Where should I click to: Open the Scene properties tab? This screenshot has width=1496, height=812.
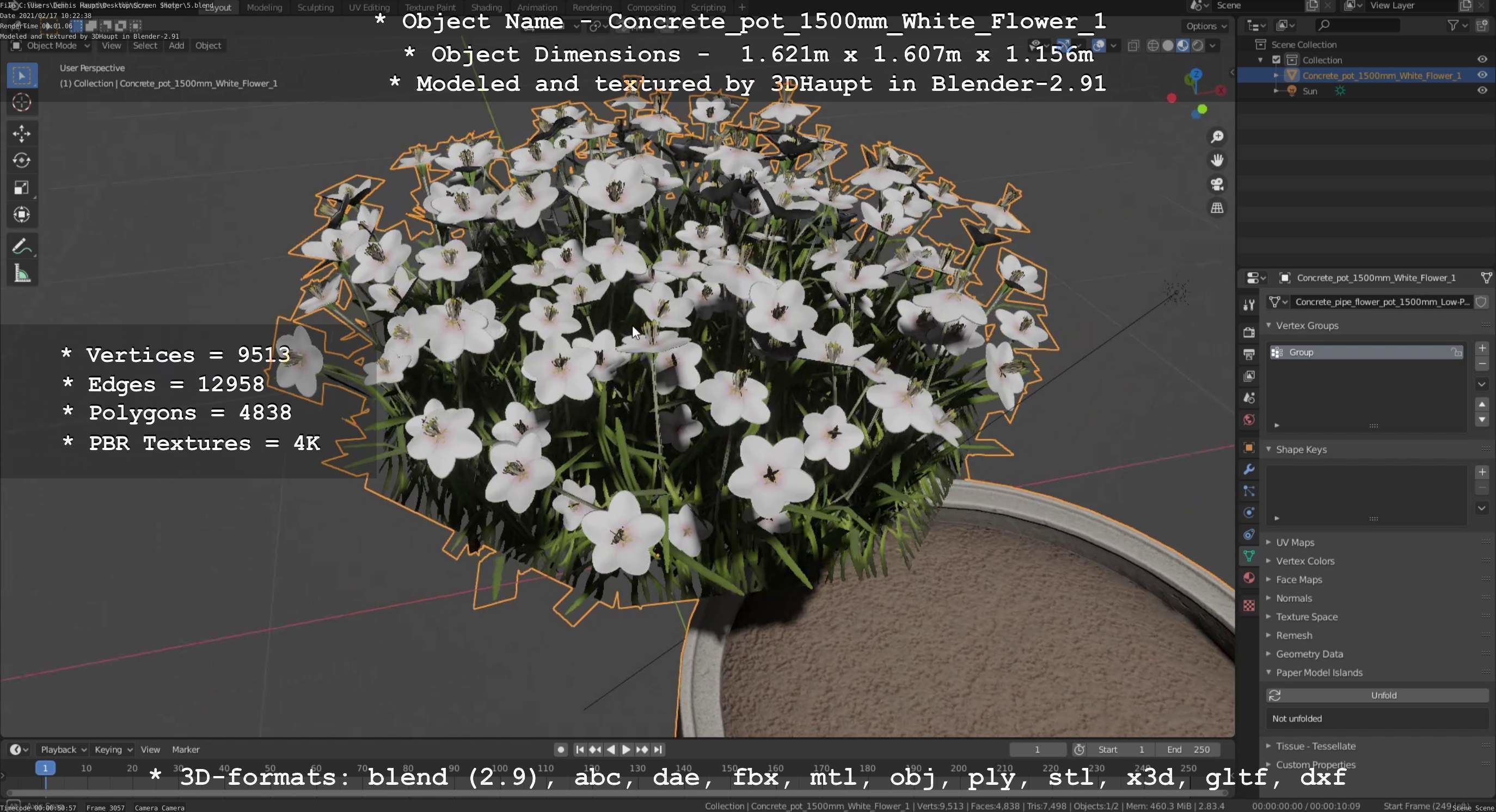point(1249,398)
